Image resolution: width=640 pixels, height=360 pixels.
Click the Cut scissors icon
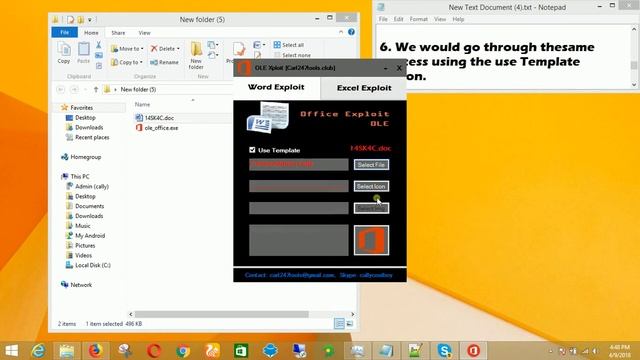click(x=98, y=45)
